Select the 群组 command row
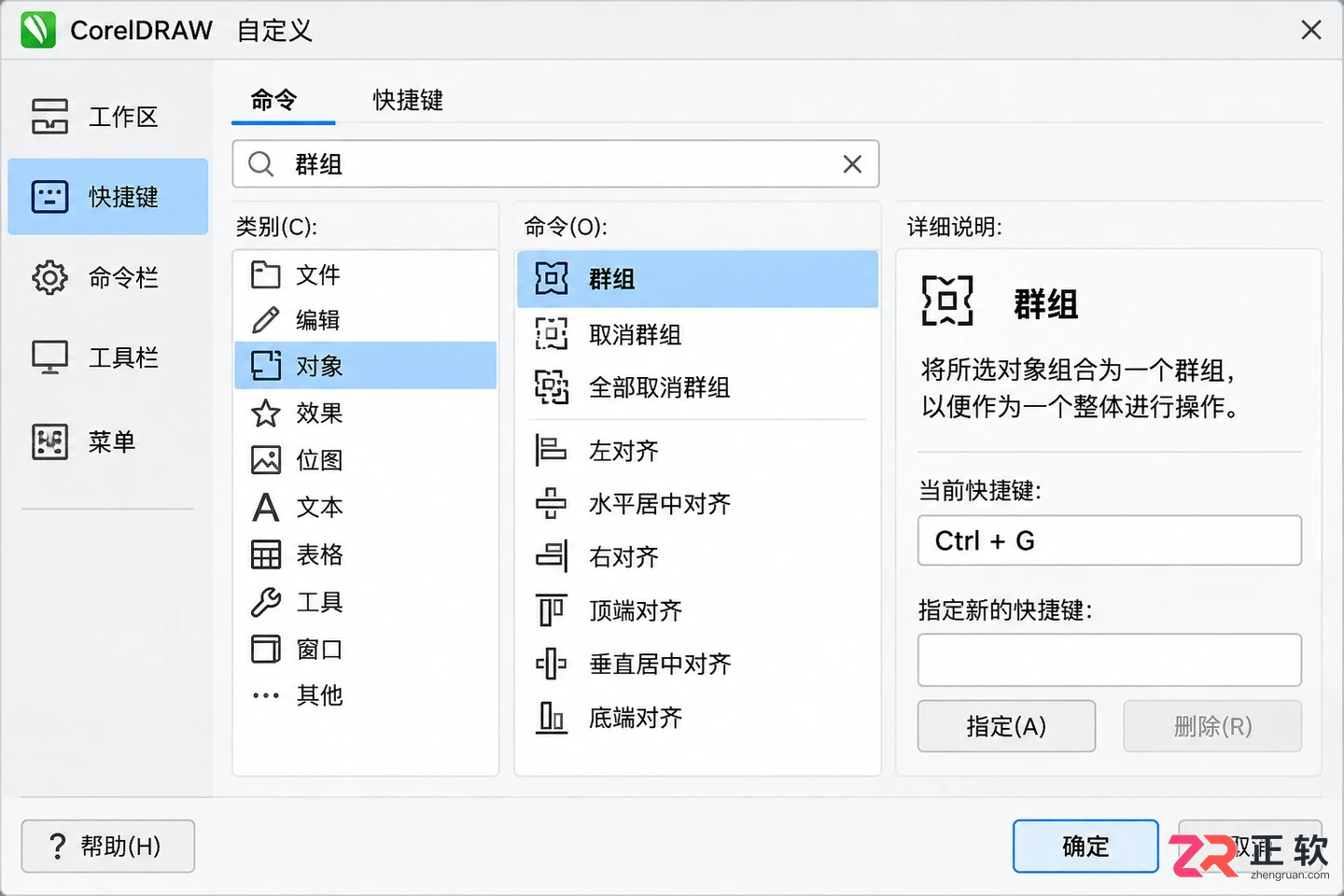1344x896 pixels. pos(698,279)
